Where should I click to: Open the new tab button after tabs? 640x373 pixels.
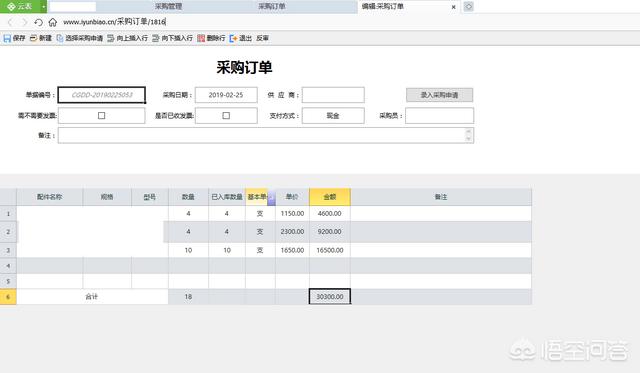click(469, 7)
